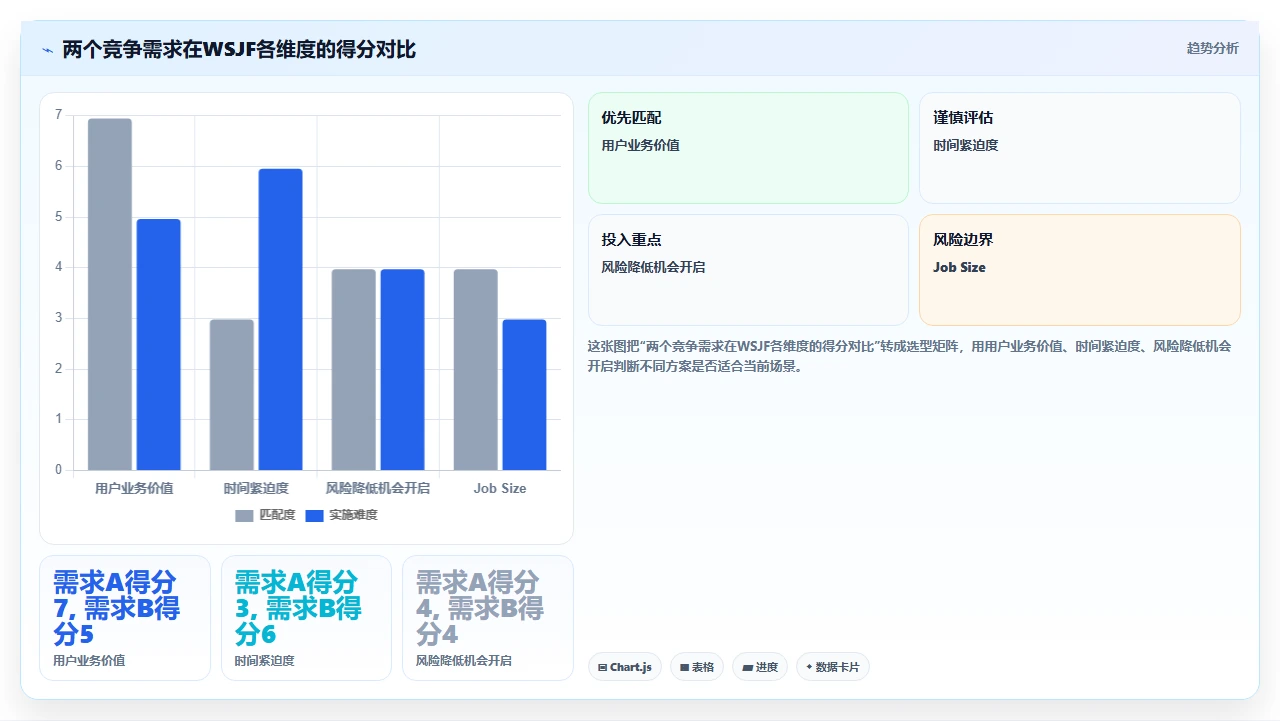Click the Job Size axis label

point(500,488)
